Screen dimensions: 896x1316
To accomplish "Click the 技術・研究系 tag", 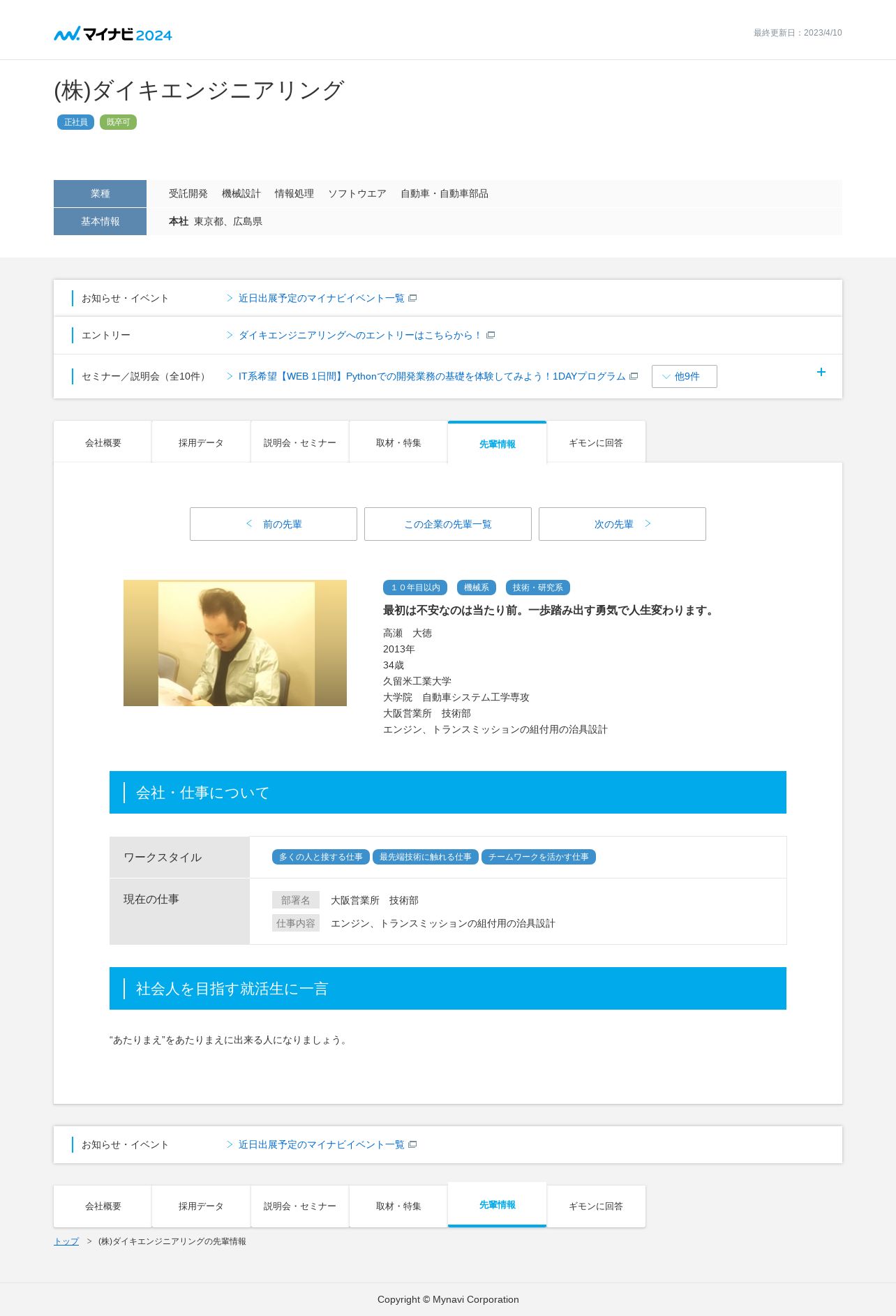I will pos(538,588).
